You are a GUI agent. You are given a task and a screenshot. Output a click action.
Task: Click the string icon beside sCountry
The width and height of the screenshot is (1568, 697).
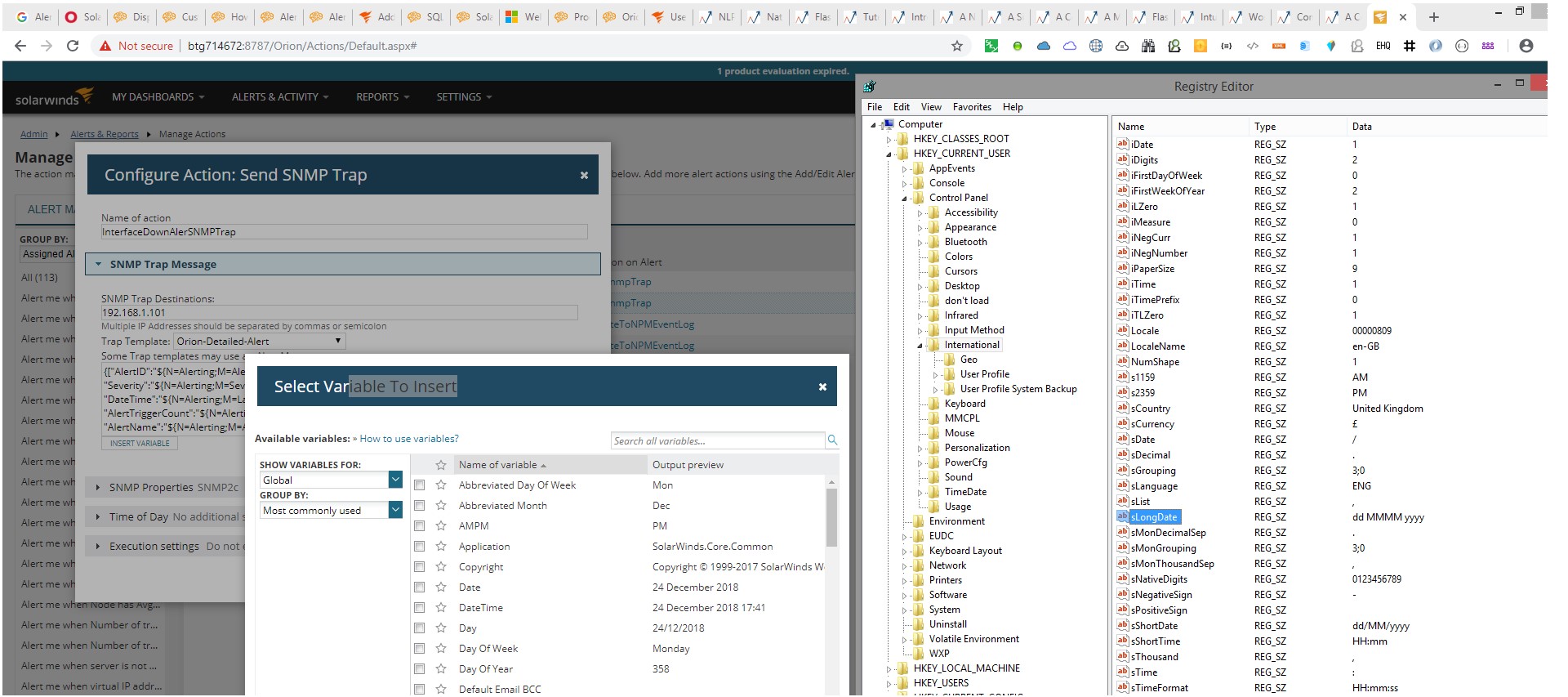[1123, 408]
